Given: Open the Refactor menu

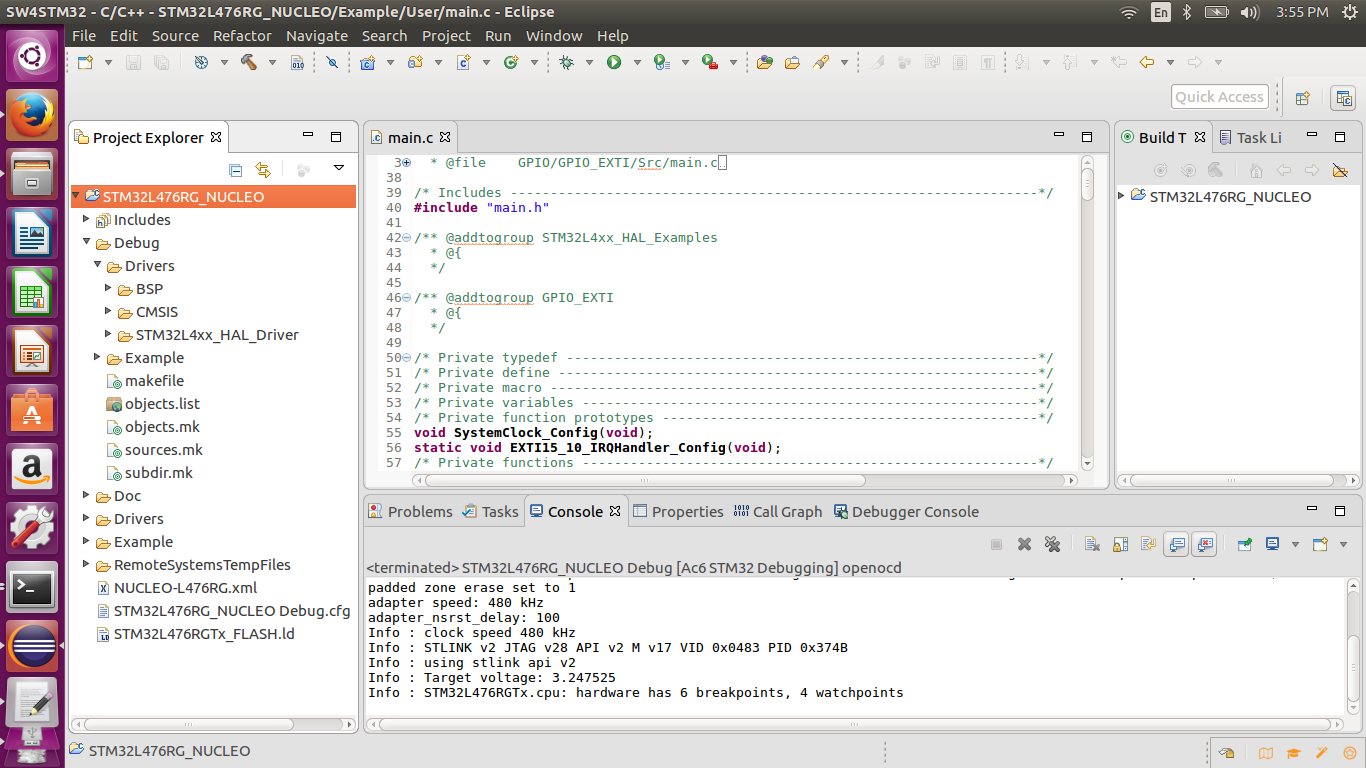Looking at the screenshot, I should pos(242,36).
